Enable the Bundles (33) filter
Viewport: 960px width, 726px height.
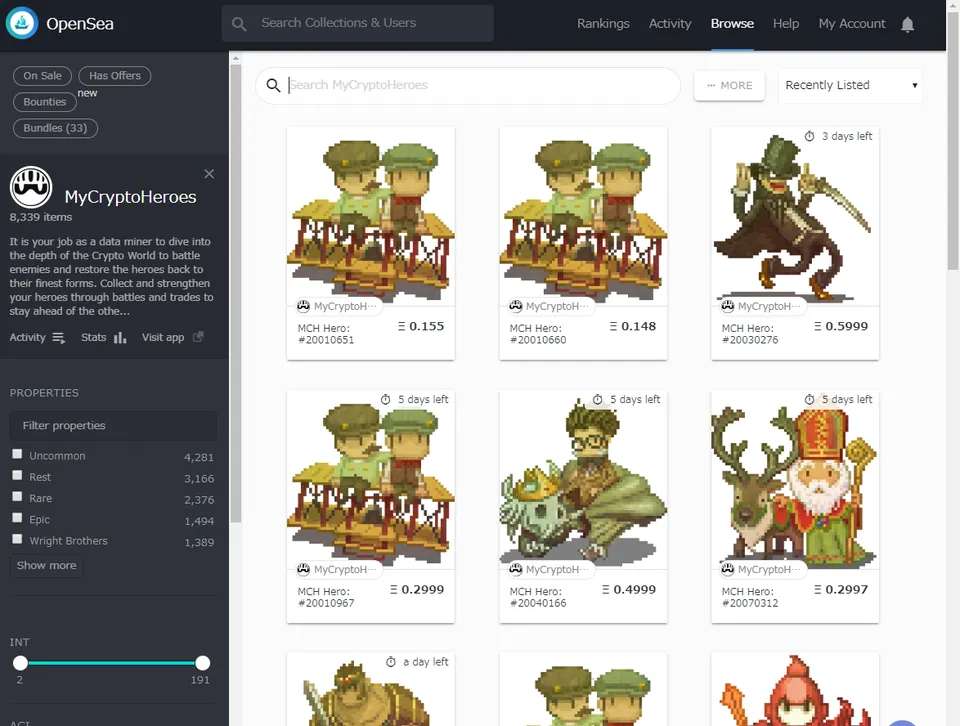tap(55, 128)
